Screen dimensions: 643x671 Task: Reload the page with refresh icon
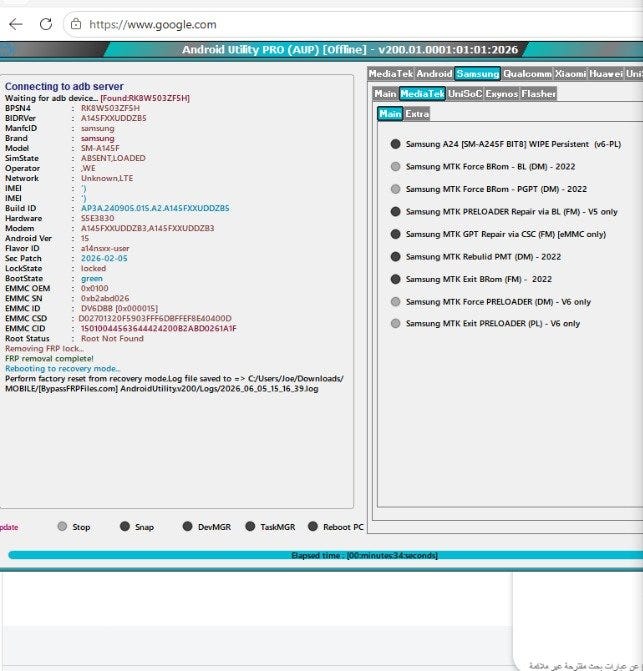(46, 24)
